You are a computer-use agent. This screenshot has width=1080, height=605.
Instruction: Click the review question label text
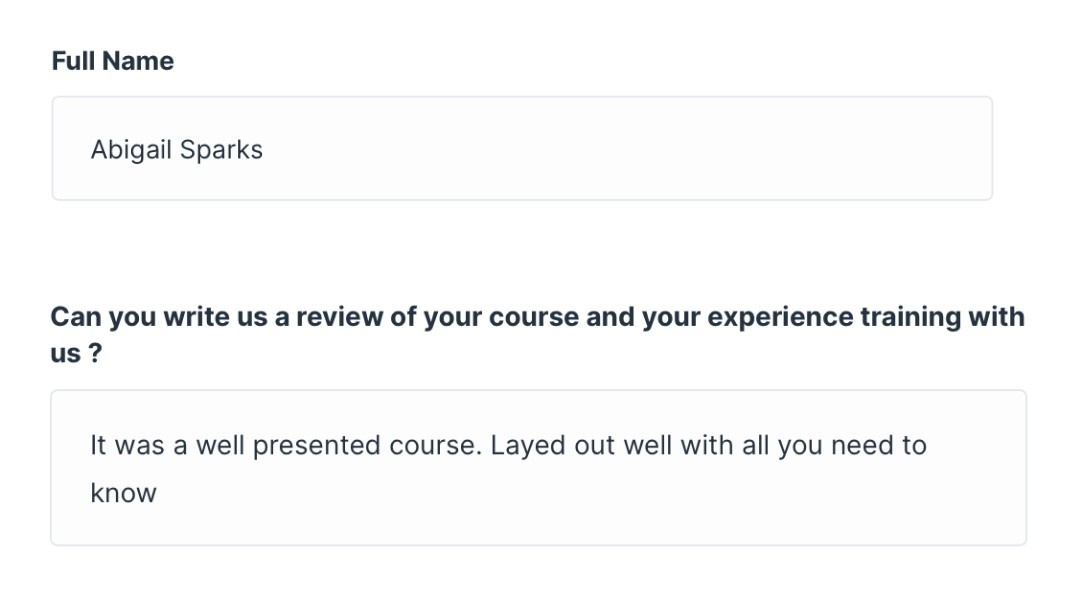coord(537,317)
